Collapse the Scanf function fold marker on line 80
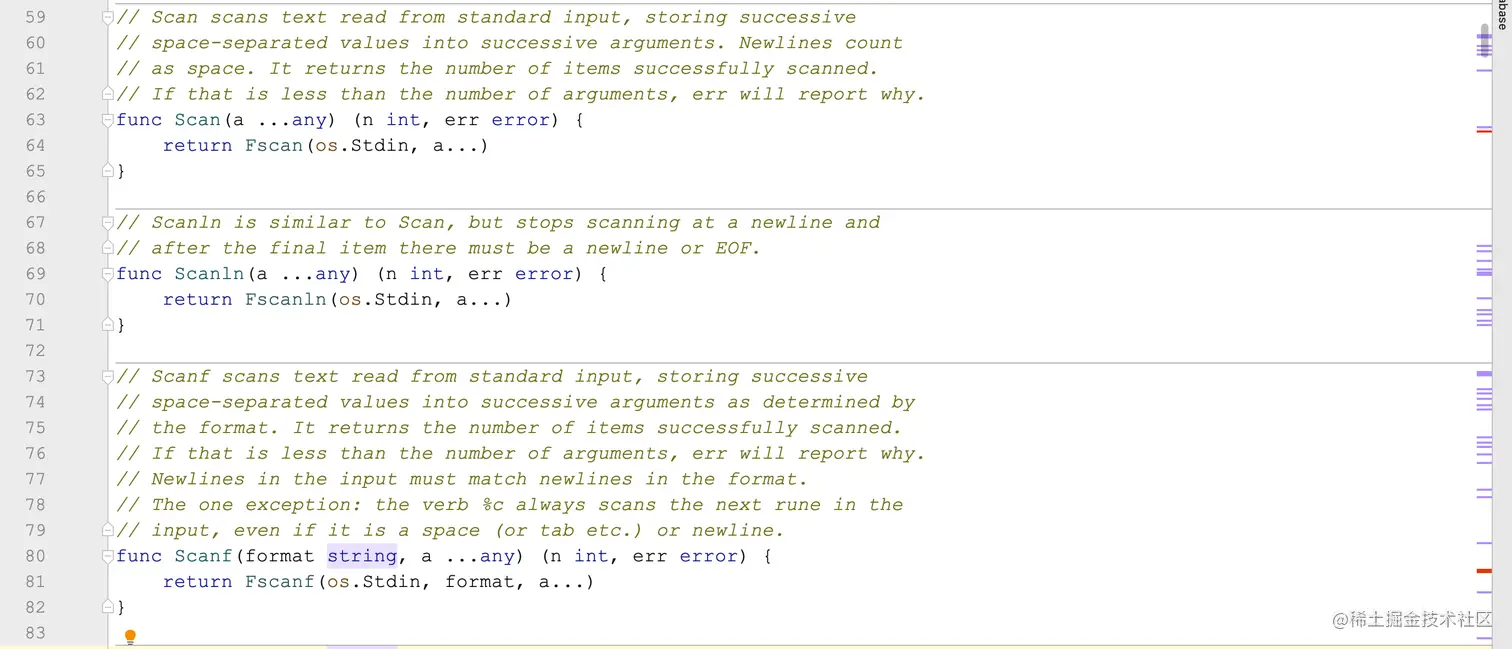This screenshot has width=1512, height=649. pyautogui.click(x=108, y=556)
